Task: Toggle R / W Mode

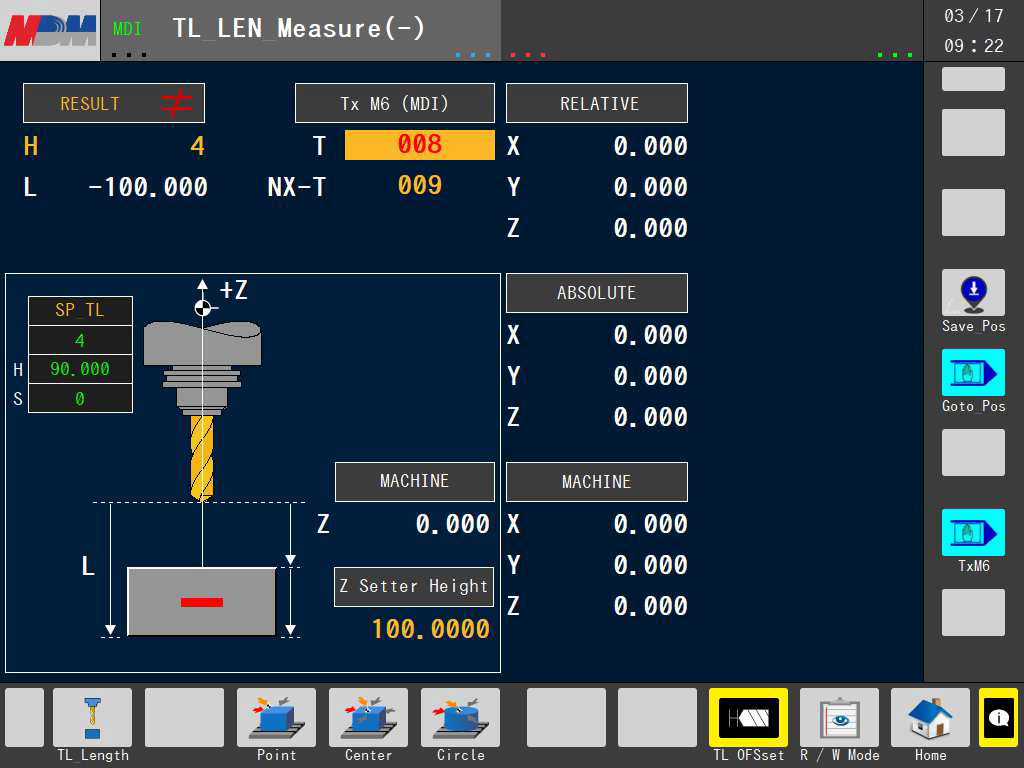Action: tap(839, 718)
